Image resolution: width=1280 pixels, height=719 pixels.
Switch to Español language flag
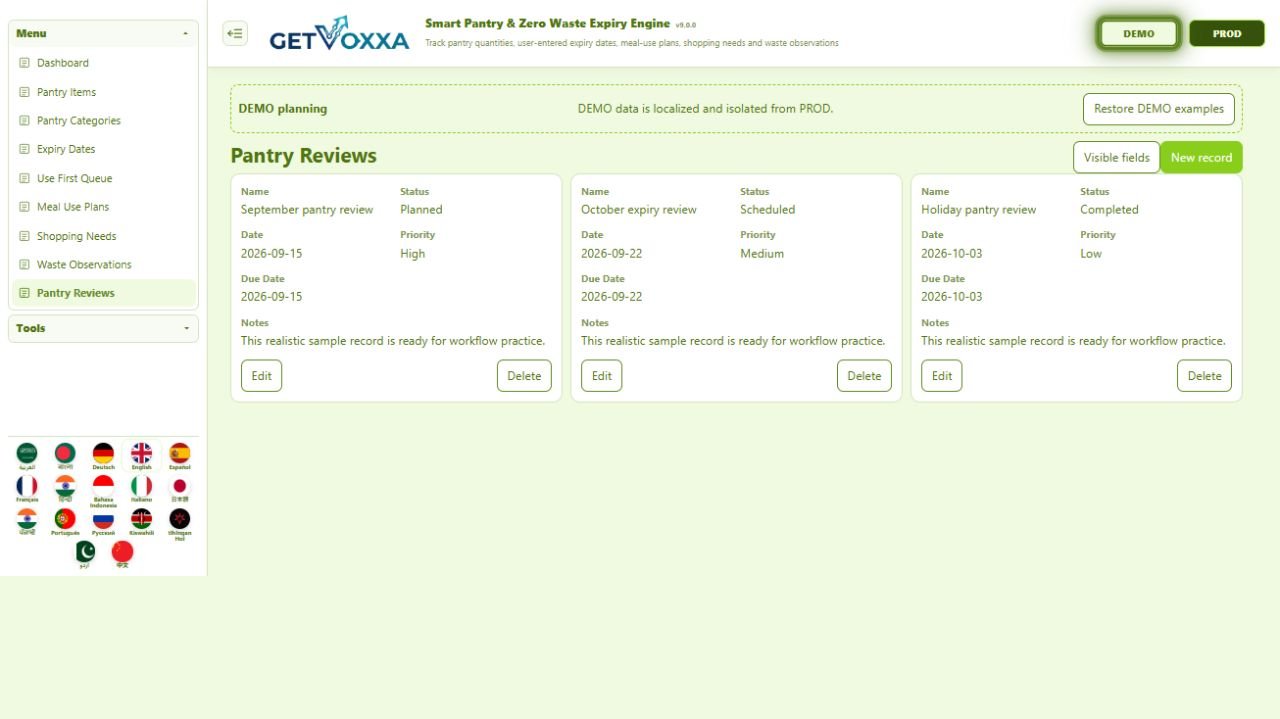179,453
